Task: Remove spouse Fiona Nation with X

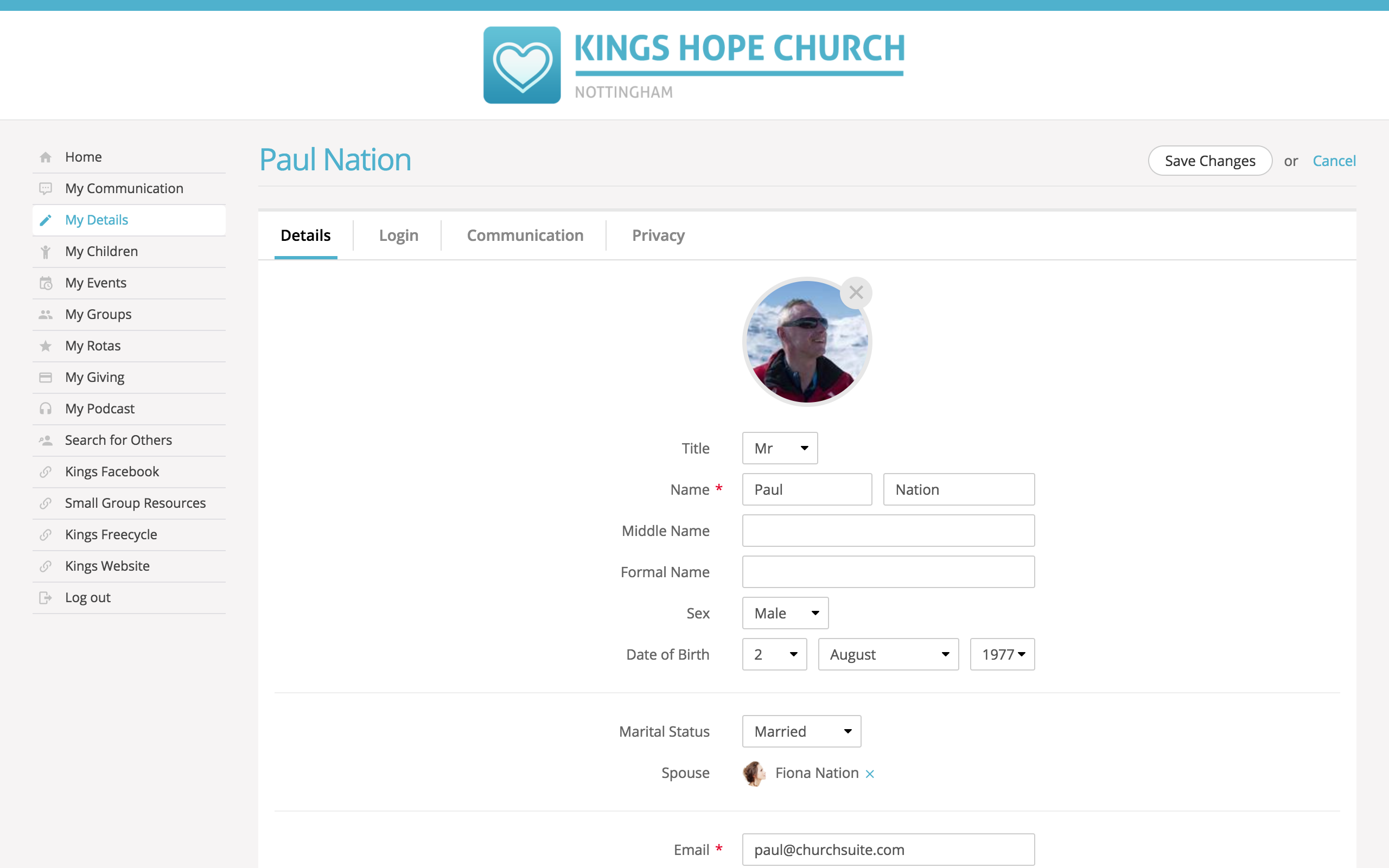Action: 870,774
